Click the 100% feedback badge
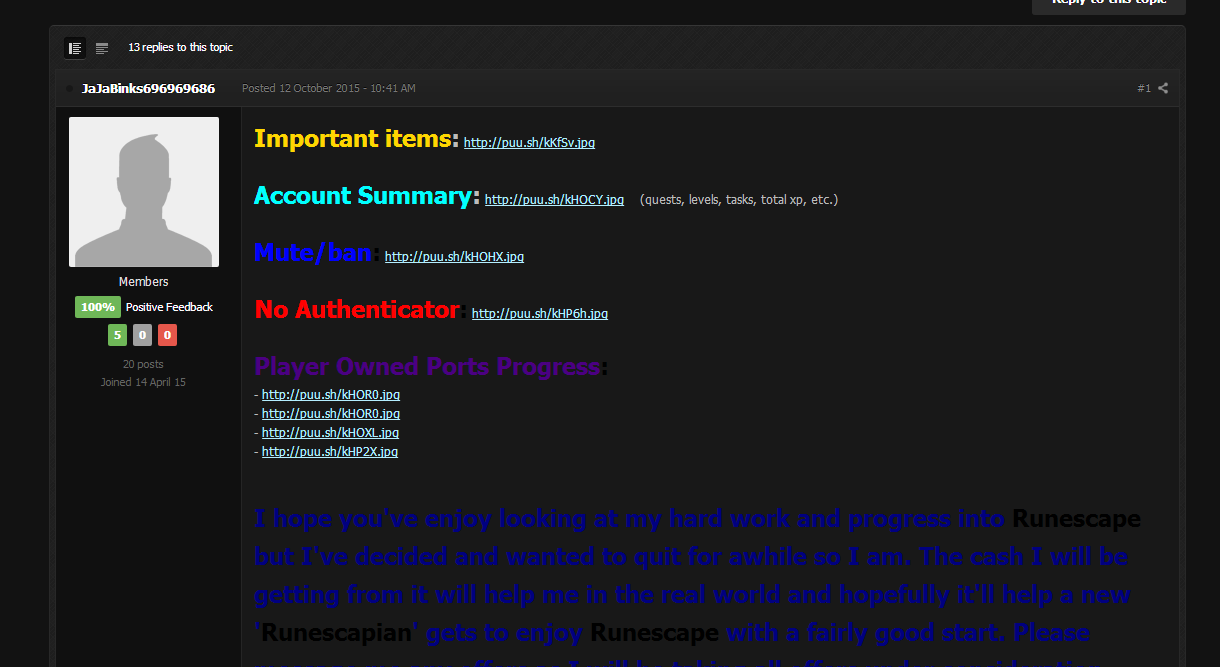 click(98, 307)
